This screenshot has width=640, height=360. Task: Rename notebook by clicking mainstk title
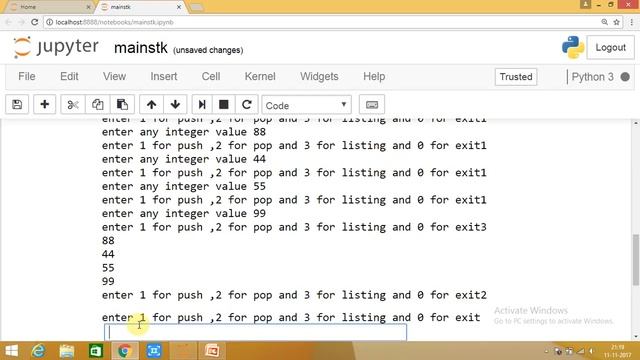(x=141, y=48)
